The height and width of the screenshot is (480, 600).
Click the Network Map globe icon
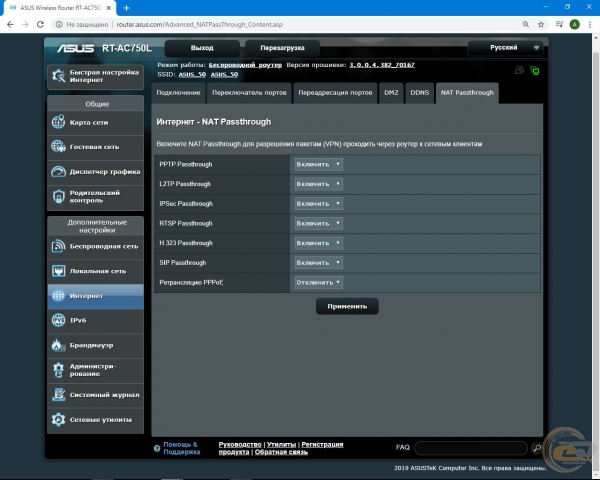59,122
